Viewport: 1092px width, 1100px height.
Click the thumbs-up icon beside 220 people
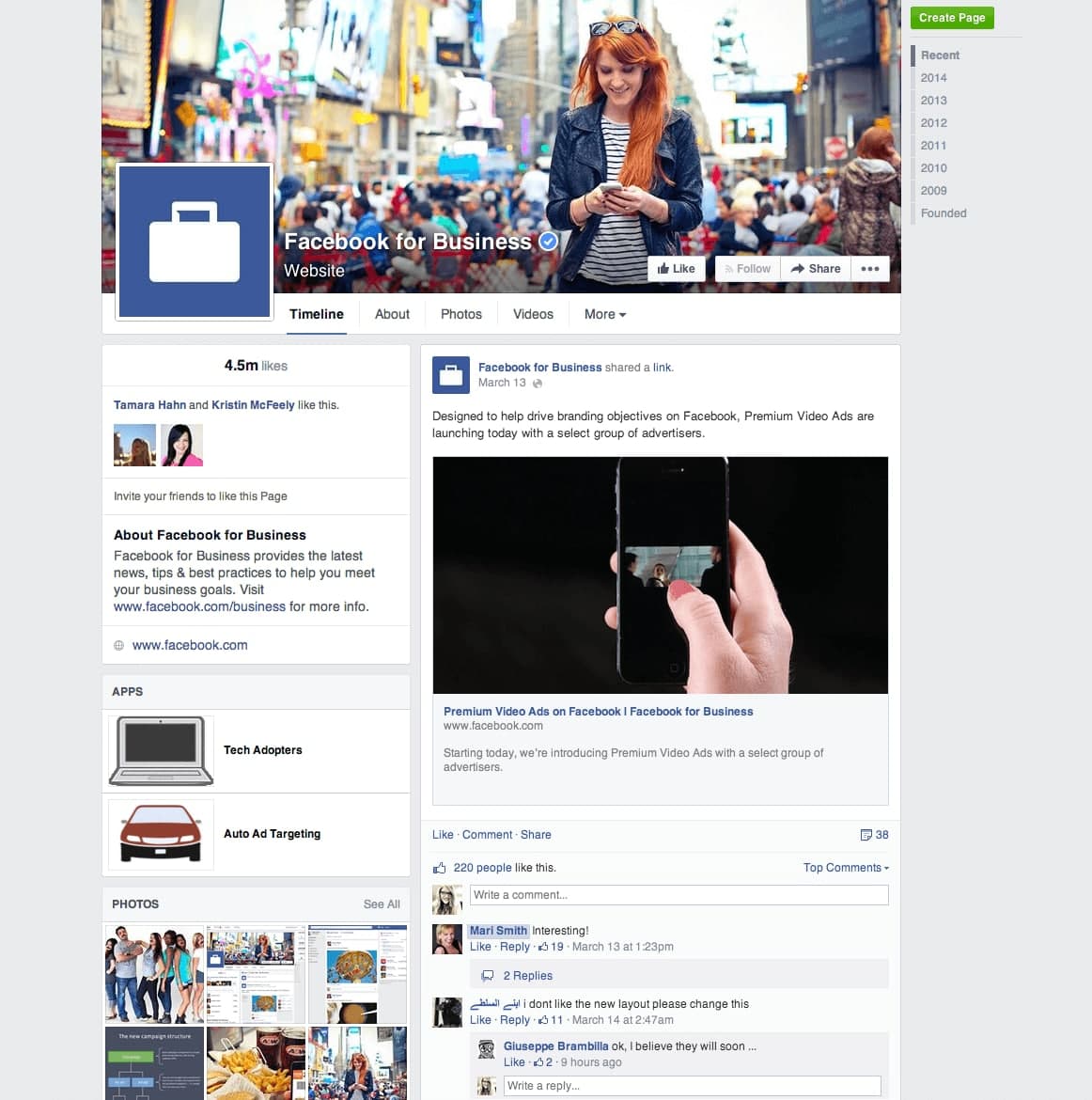[440, 868]
